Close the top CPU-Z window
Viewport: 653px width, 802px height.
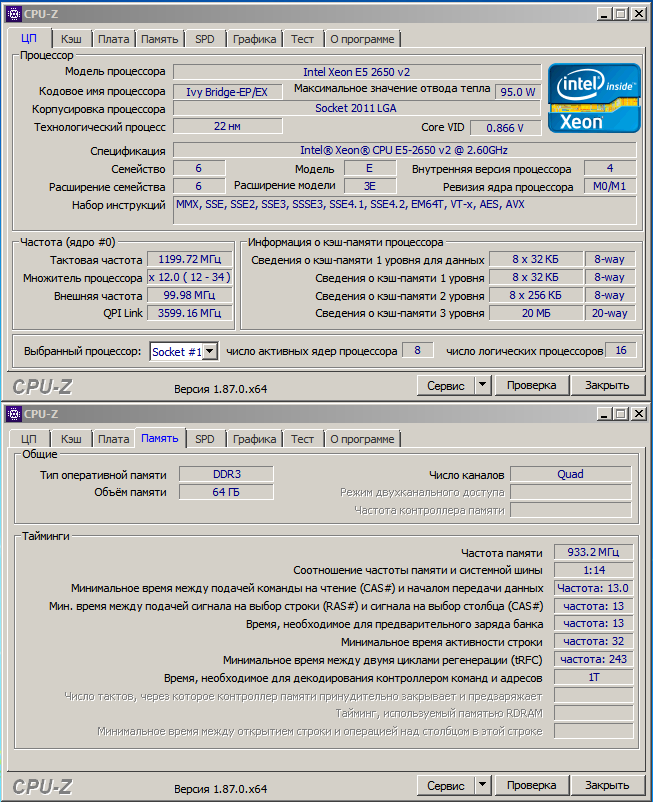pos(639,14)
